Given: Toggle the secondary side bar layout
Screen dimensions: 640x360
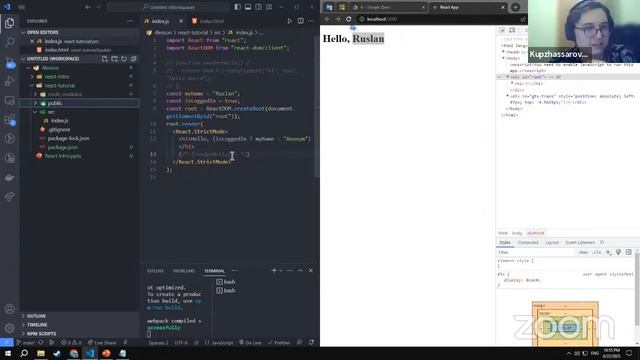Looking at the screenshot, I should [x=258, y=7].
